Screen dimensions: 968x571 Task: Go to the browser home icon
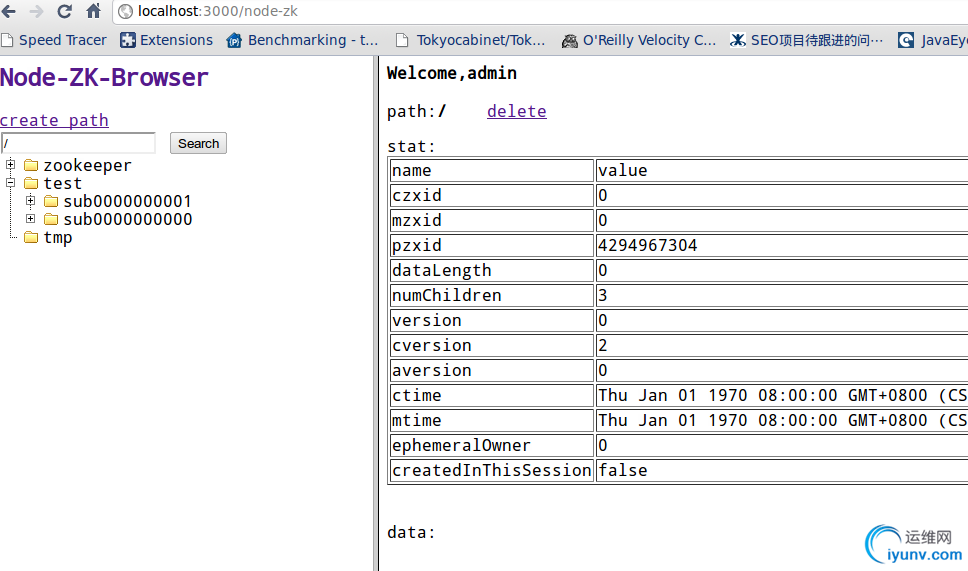coord(93,12)
